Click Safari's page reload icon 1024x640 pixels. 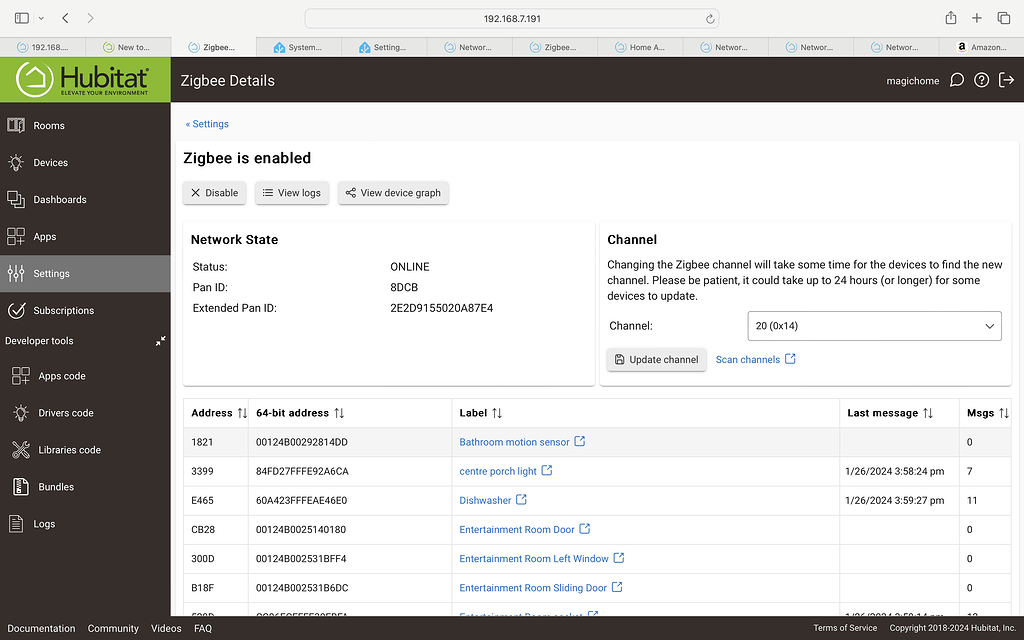pyautogui.click(x=710, y=19)
